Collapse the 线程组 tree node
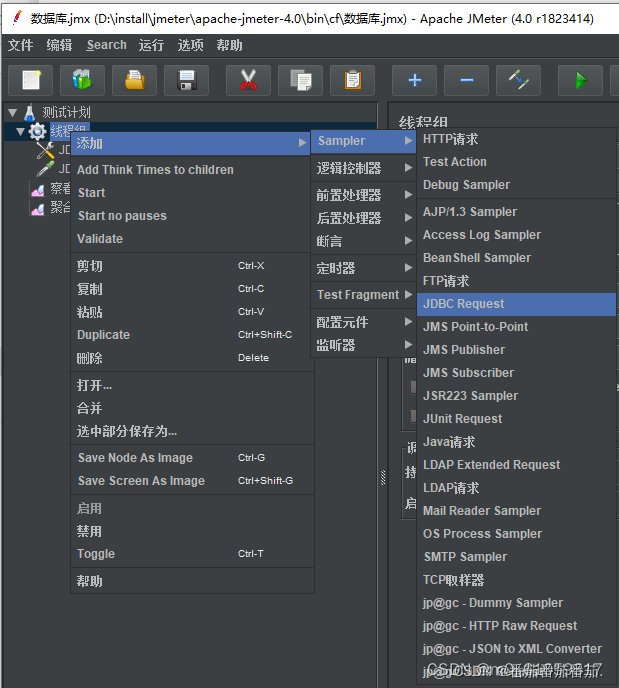 20,131
